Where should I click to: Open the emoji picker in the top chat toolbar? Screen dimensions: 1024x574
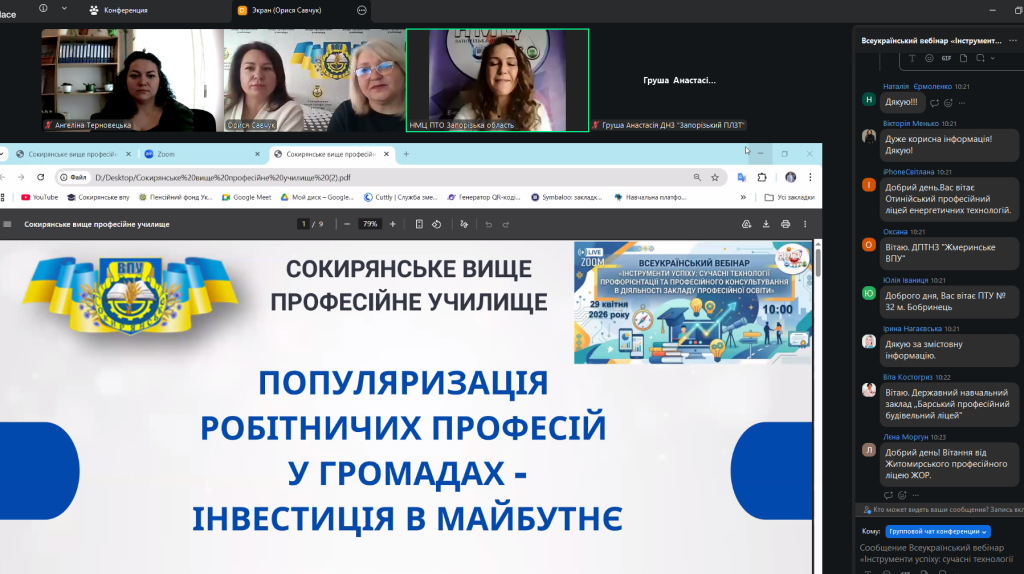(x=927, y=59)
